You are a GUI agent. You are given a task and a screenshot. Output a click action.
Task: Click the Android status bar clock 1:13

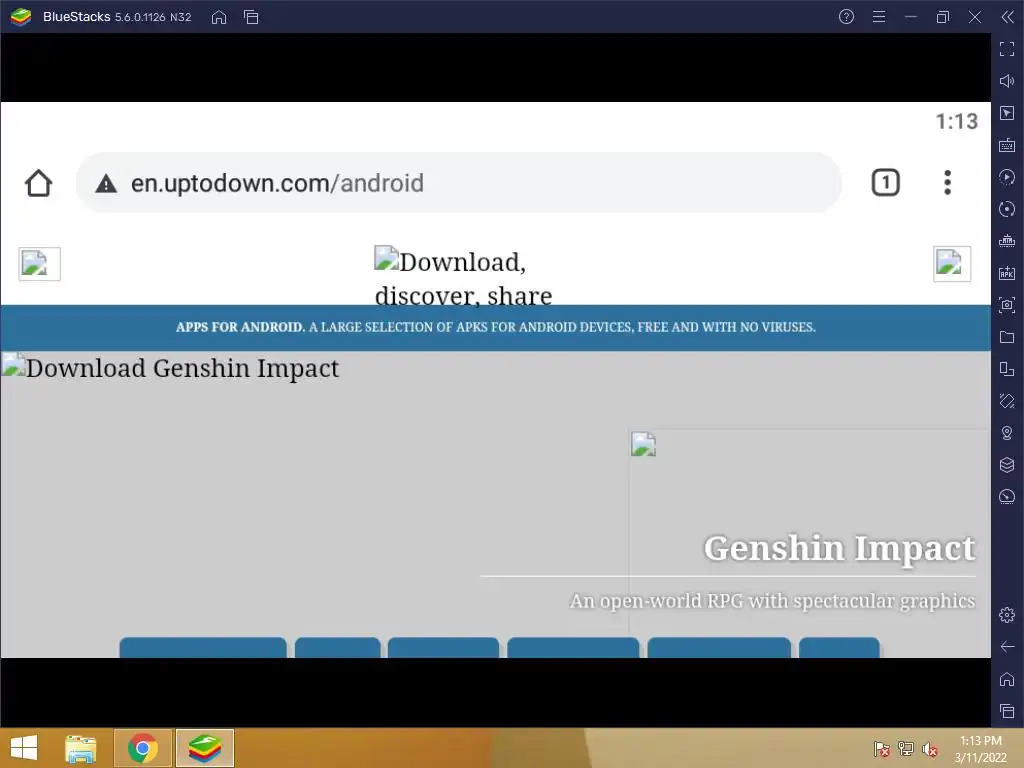[956, 121]
